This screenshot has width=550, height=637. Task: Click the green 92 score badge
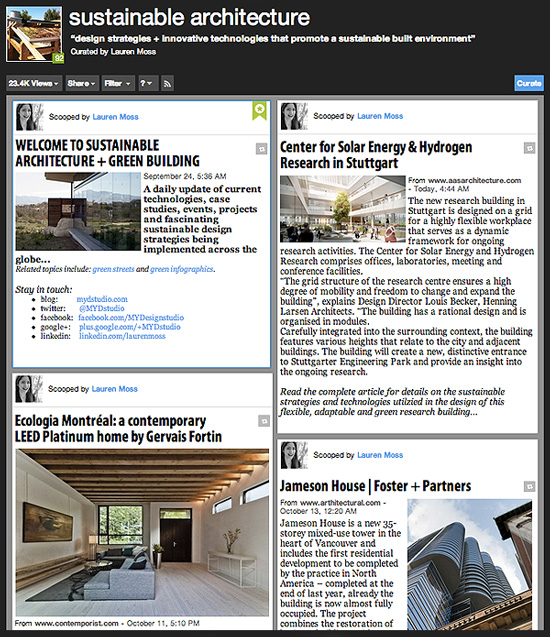tap(59, 58)
